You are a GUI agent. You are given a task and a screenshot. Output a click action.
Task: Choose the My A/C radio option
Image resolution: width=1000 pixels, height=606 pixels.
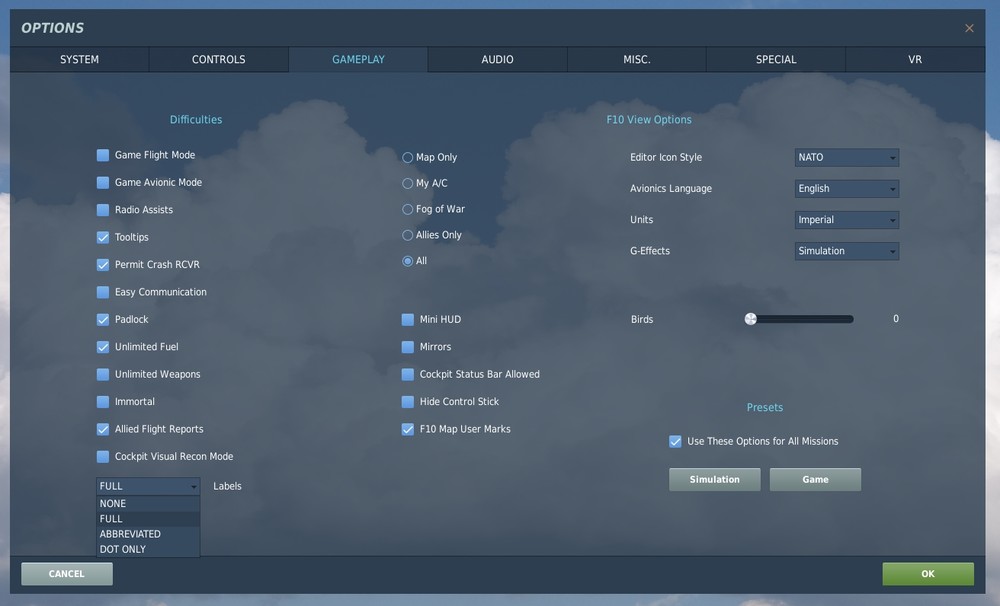[x=408, y=184]
